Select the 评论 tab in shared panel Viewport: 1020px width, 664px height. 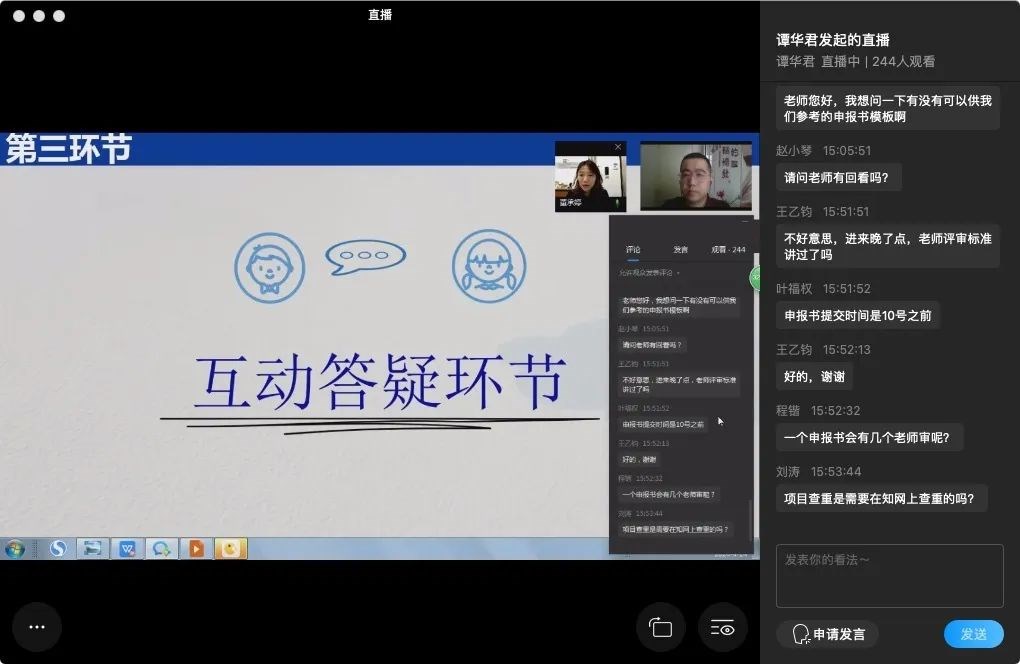click(633, 250)
